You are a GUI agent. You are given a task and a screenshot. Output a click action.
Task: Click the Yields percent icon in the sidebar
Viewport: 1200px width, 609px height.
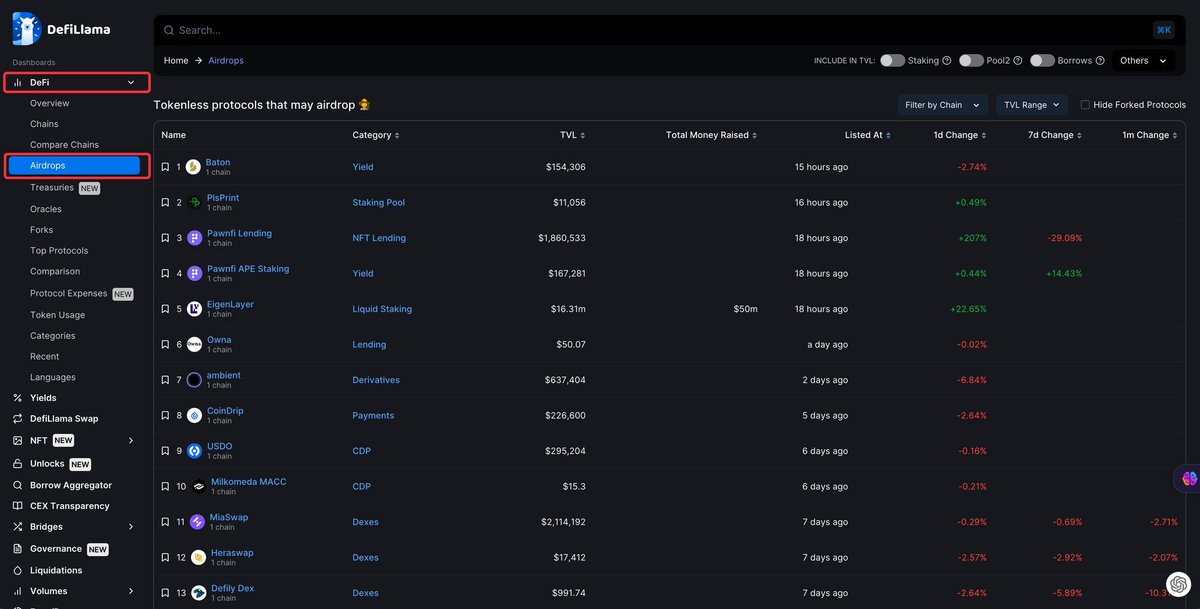click(18, 398)
